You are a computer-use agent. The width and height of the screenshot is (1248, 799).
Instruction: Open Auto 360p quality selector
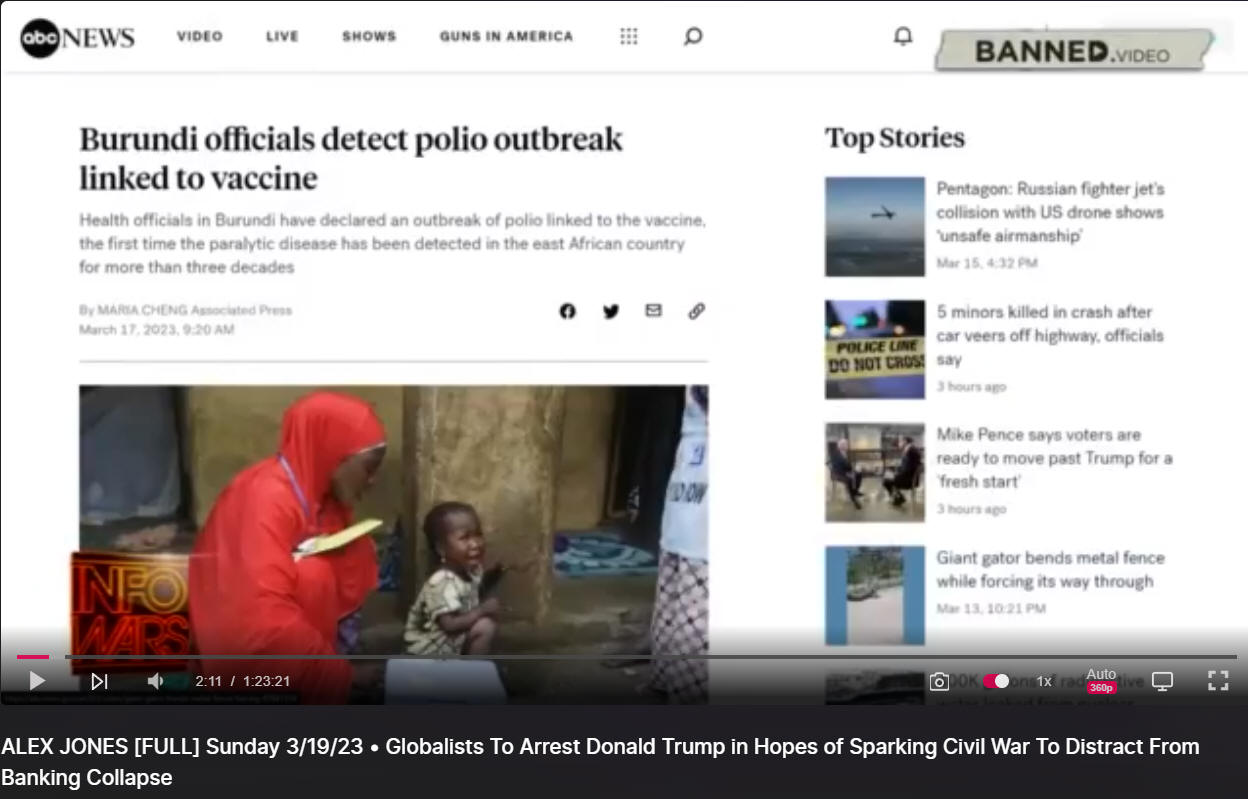pyautogui.click(x=1102, y=680)
